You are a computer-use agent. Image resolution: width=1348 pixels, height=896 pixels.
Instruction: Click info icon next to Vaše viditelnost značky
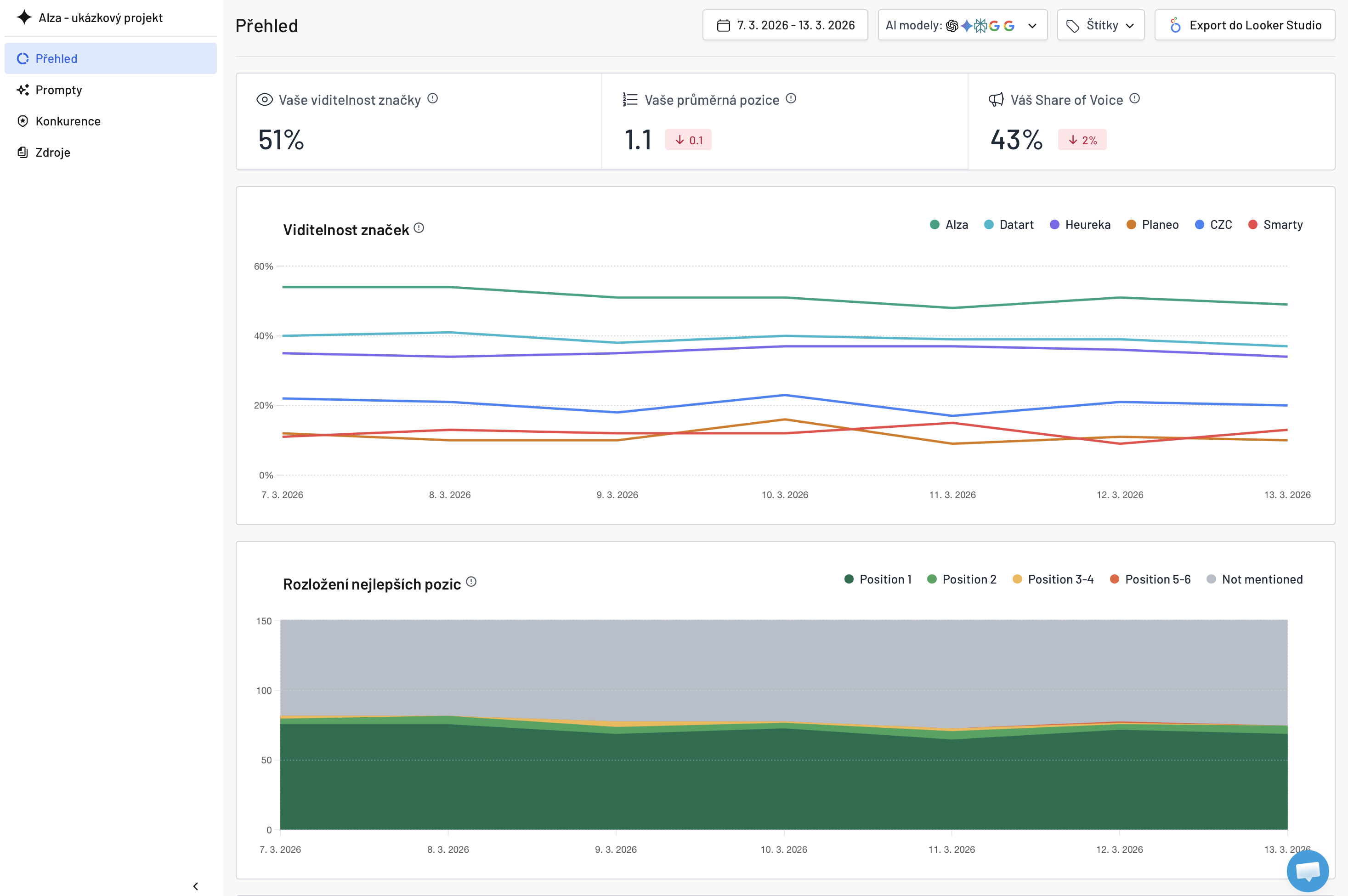coord(433,99)
